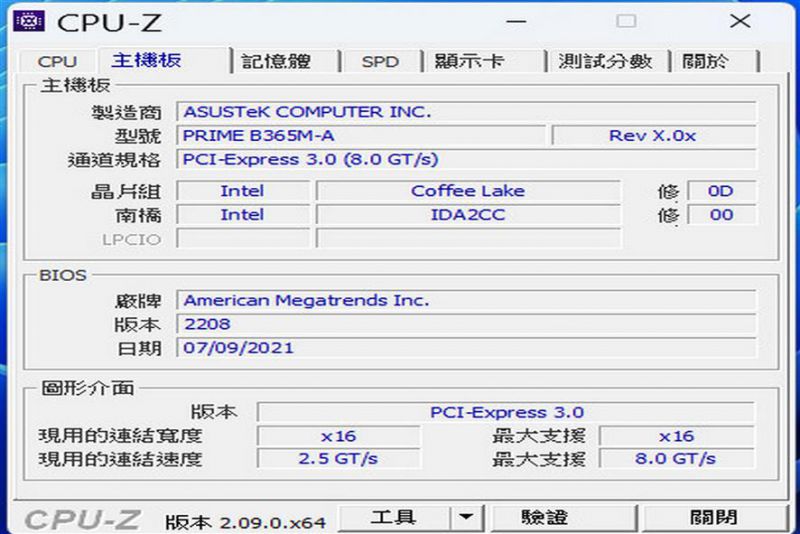Select the PRIME B365M-A model field
Image resolution: width=800 pixels, height=534 pixels.
point(361,136)
